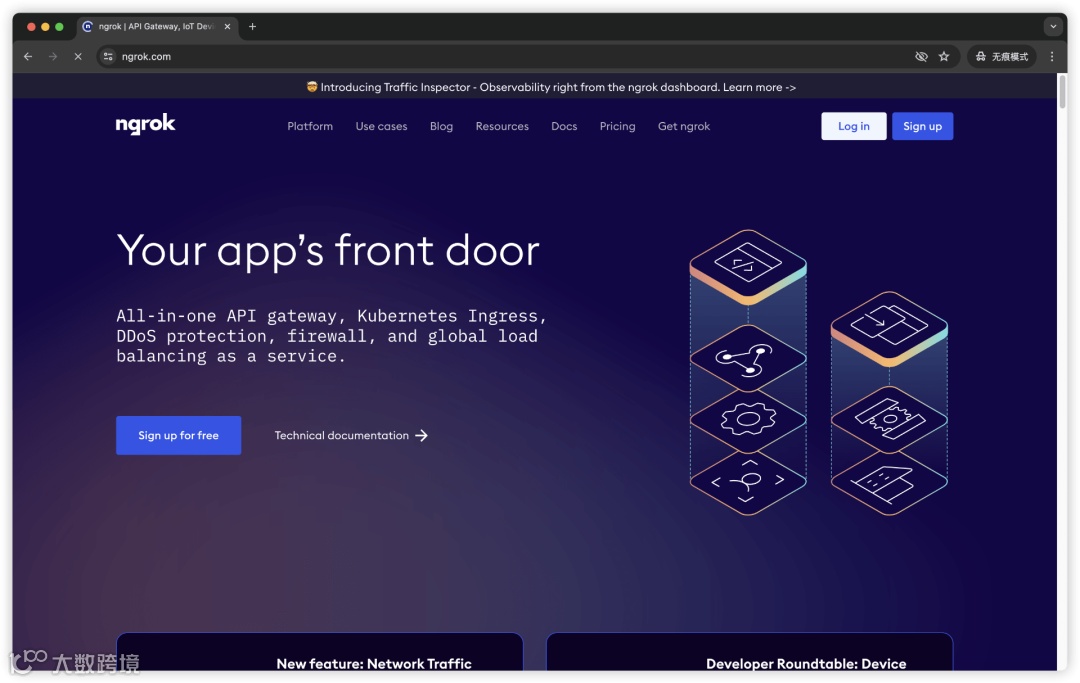Click the gear in frame tile icon
This screenshot has width=1080, height=683.
889,418
